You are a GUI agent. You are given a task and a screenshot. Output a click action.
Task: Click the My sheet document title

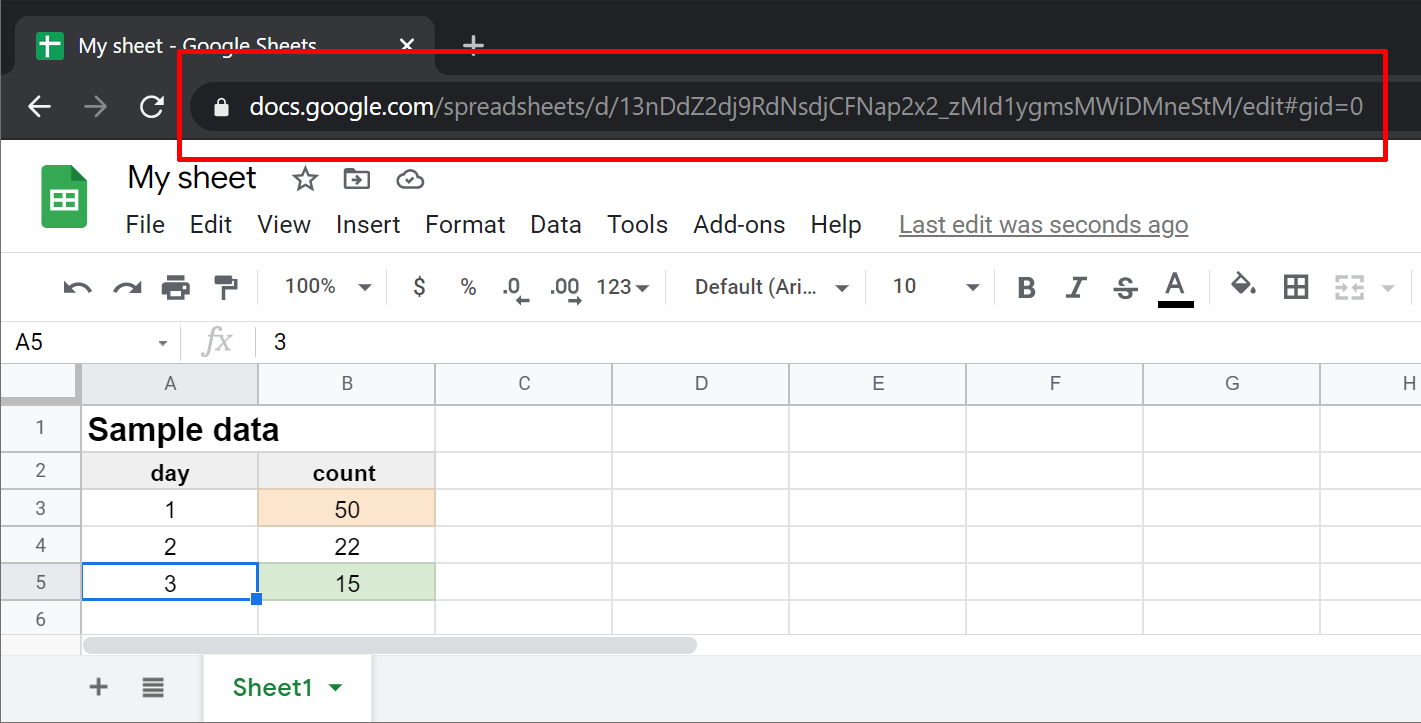[192, 178]
